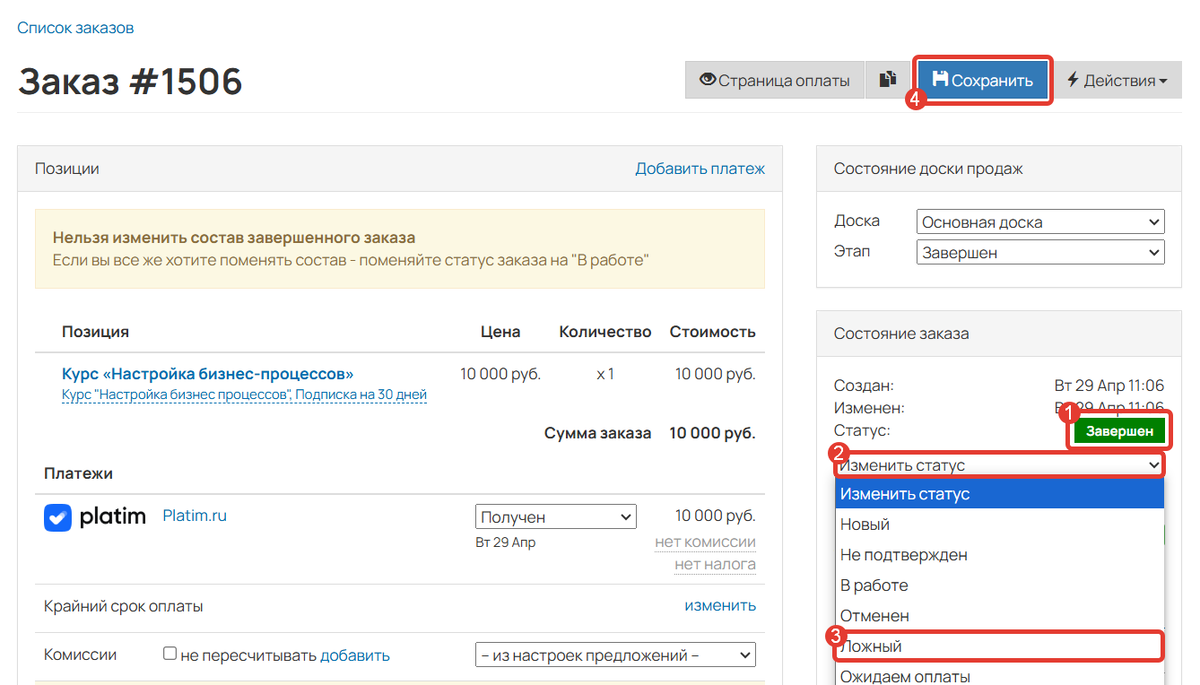This screenshot has height=685, width=1200.
Task: Select status option Не подтвержден
Action: 1000,555
